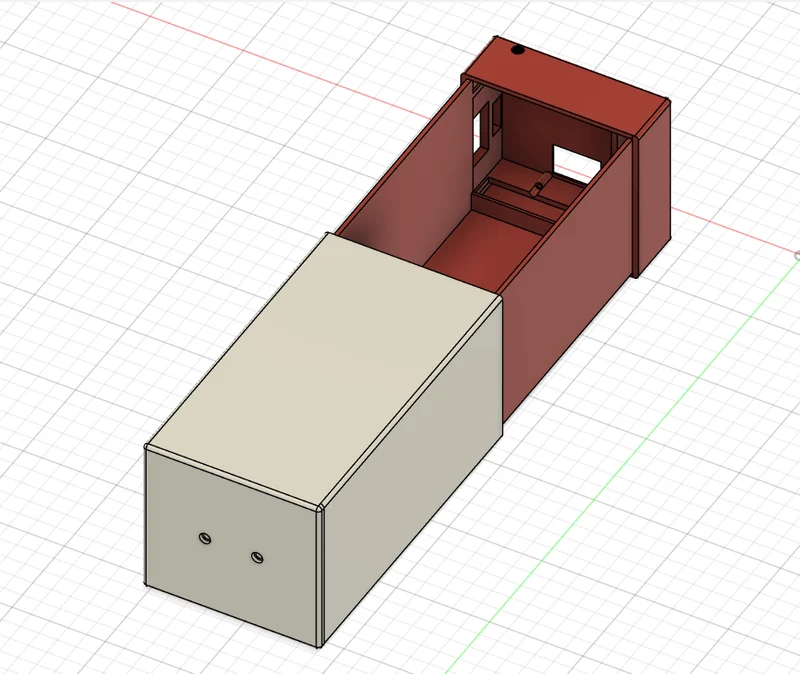Select the black round hole on the red top

[x=517, y=50]
